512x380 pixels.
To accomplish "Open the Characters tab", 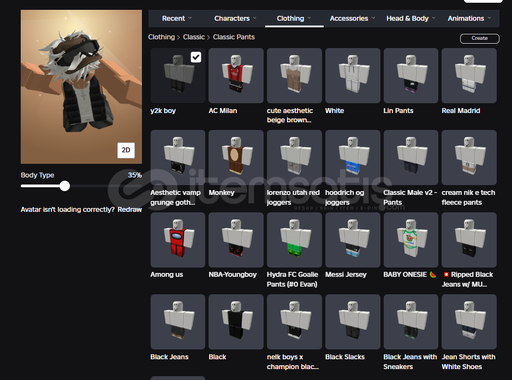I will (x=232, y=18).
